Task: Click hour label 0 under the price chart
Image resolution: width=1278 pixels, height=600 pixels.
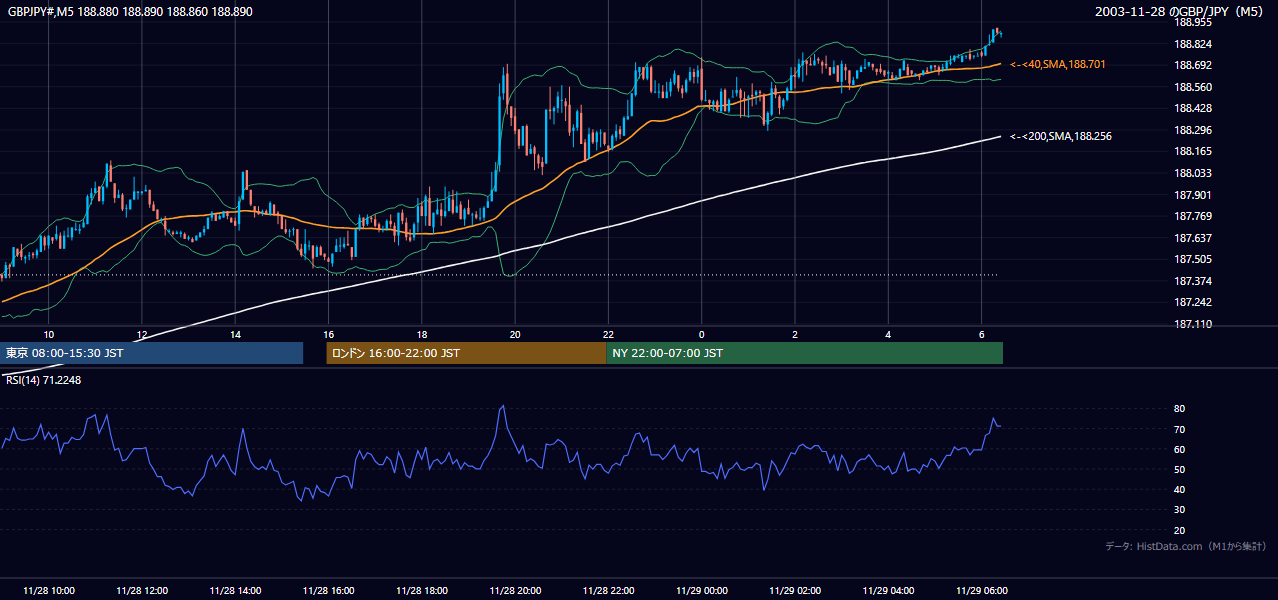Action: point(702,334)
